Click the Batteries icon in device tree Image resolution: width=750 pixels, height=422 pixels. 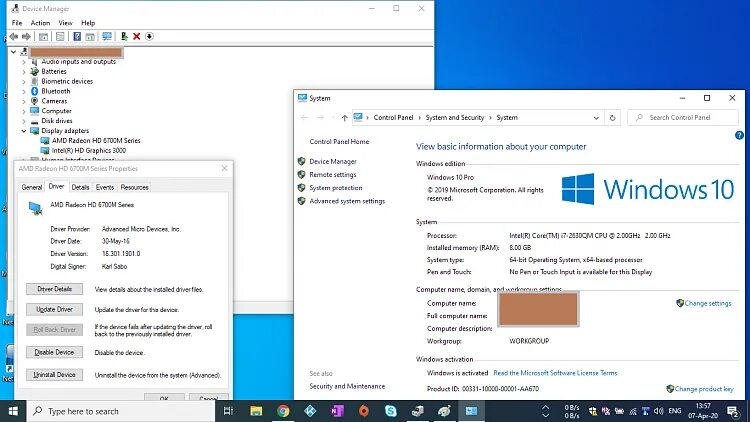pyautogui.click(x=34, y=71)
